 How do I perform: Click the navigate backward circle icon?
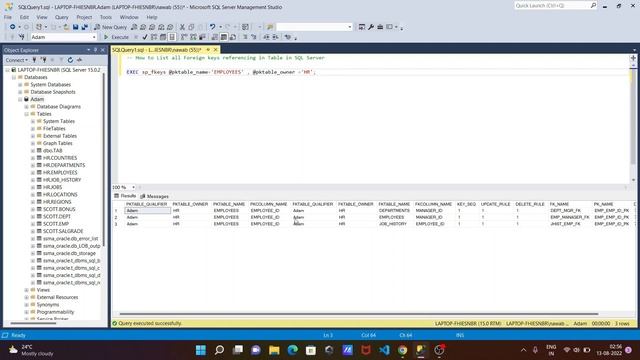pyautogui.click(x=13, y=27)
